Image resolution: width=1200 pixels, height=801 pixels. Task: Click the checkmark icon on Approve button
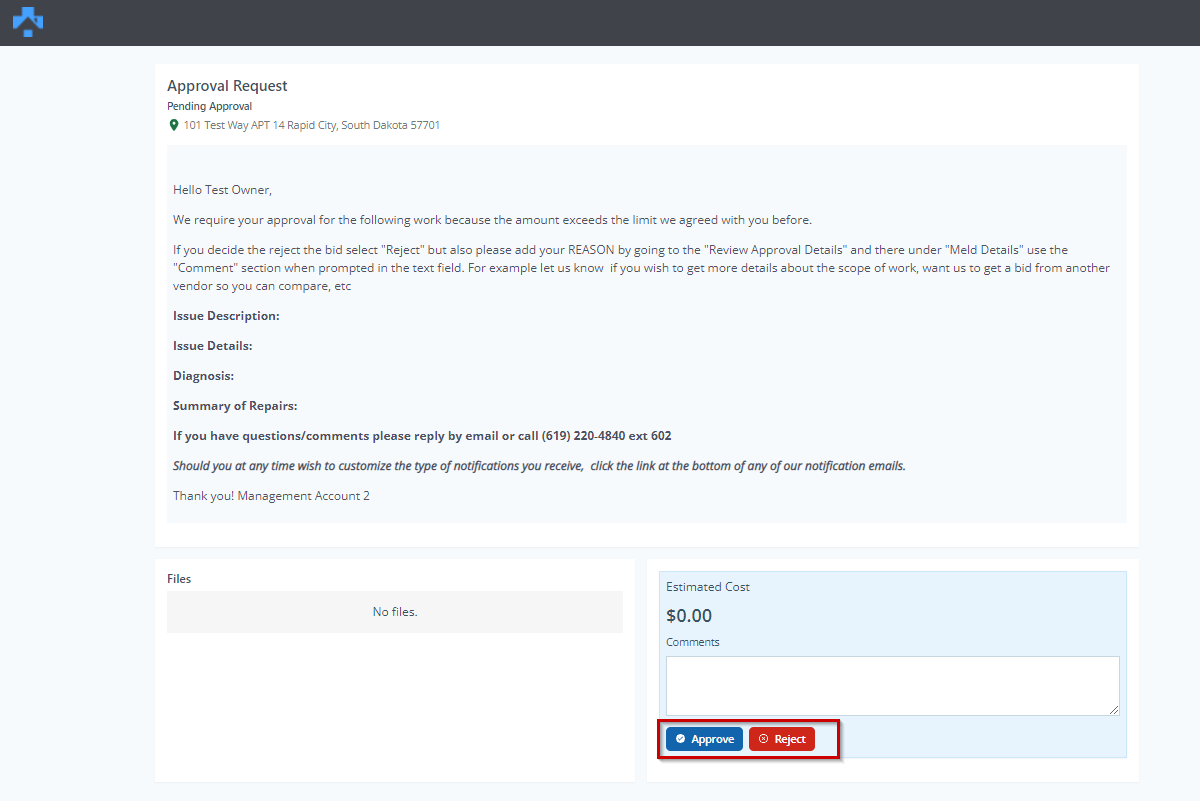point(680,739)
